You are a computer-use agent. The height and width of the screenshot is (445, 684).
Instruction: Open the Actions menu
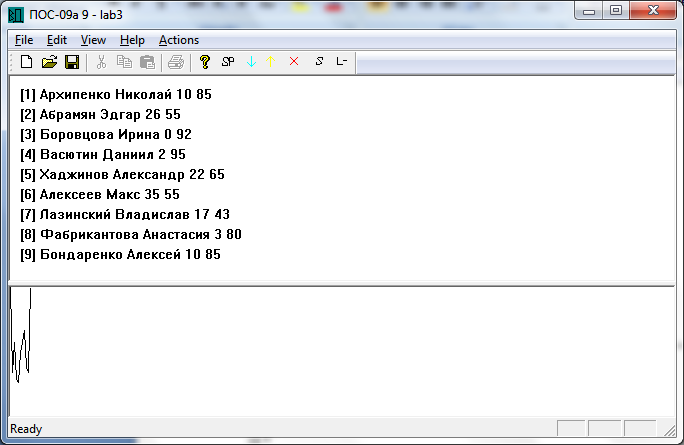(179, 40)
